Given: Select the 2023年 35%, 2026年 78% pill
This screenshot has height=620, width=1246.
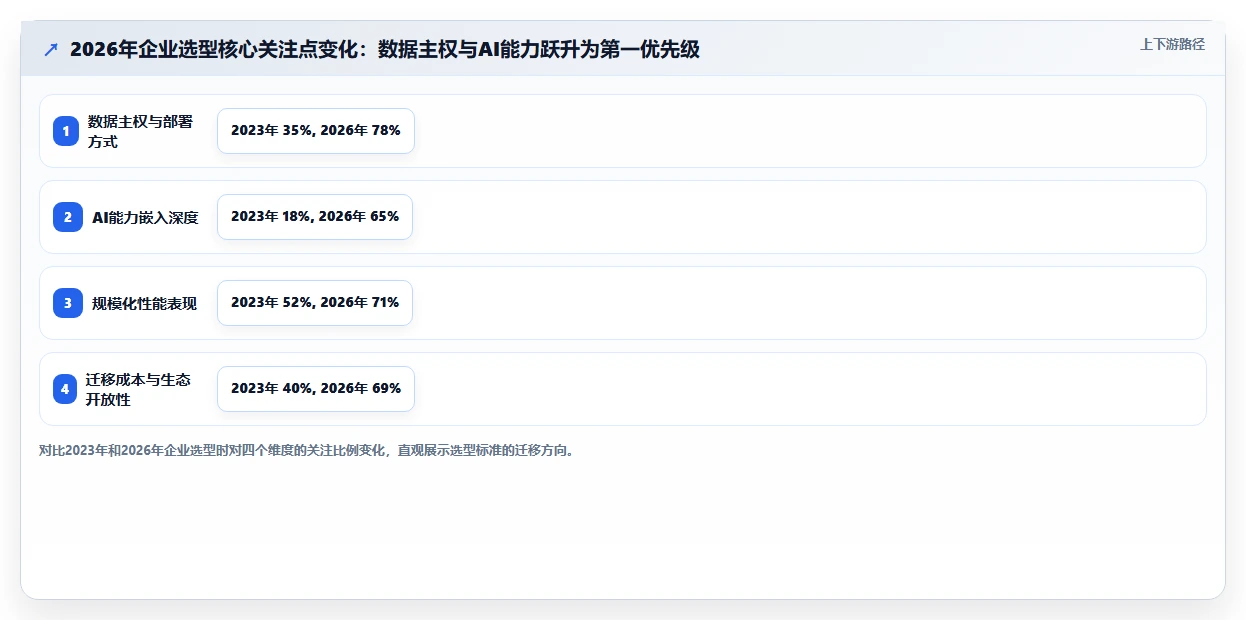Looking at the screenshot, I should pyautogui.click(x=315, y=131).
